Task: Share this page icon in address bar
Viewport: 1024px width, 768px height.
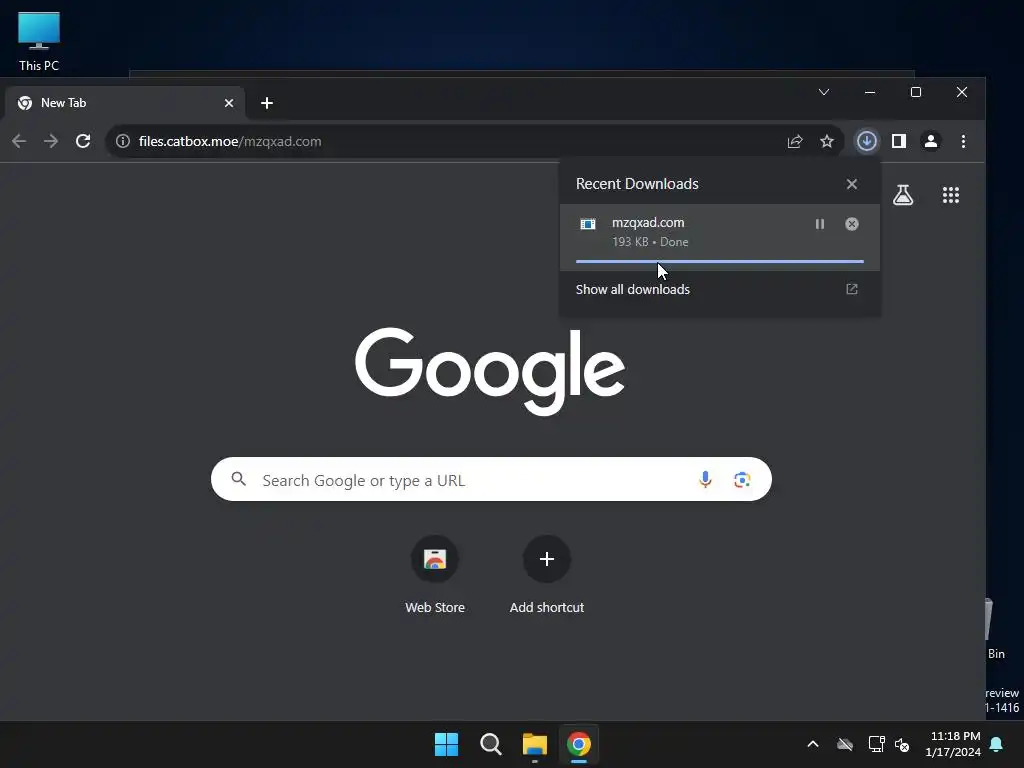Action: [x=795, y=141]
